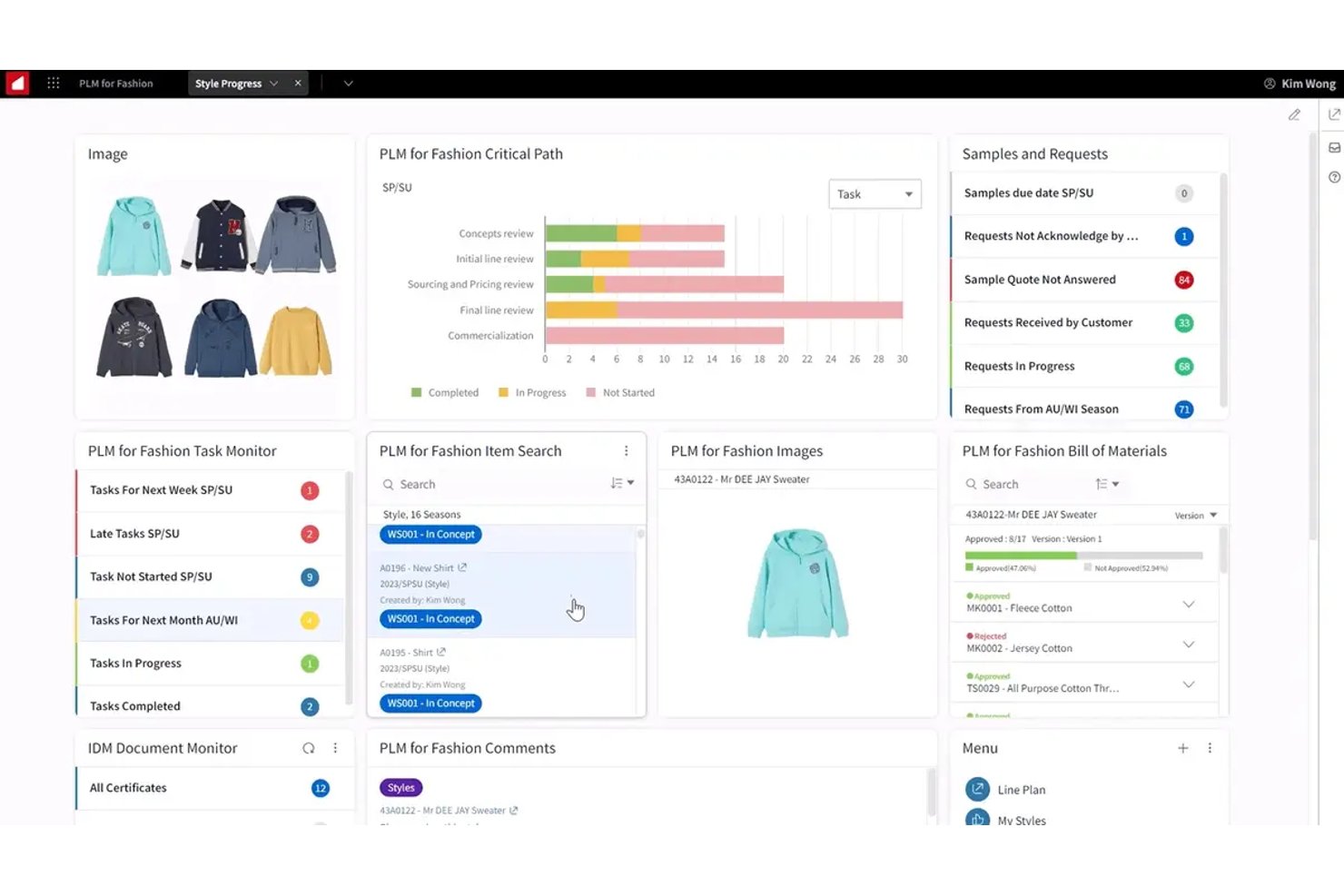Open A0196 New Shirt external link icon

click(462, 567)
